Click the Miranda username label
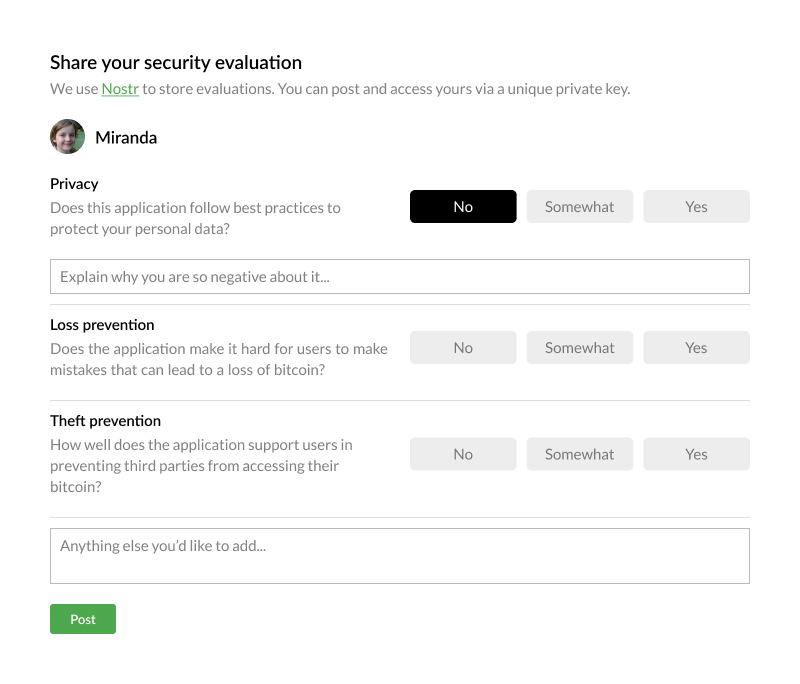 point(126,137)
